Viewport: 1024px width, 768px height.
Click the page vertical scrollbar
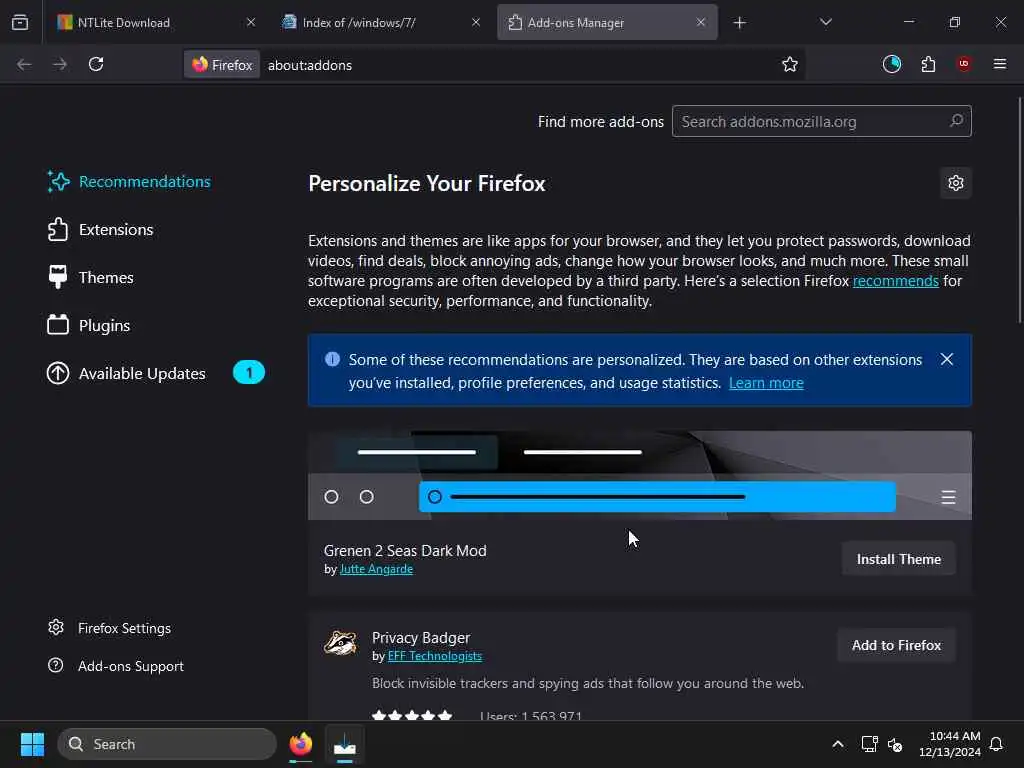point(1019,210)
